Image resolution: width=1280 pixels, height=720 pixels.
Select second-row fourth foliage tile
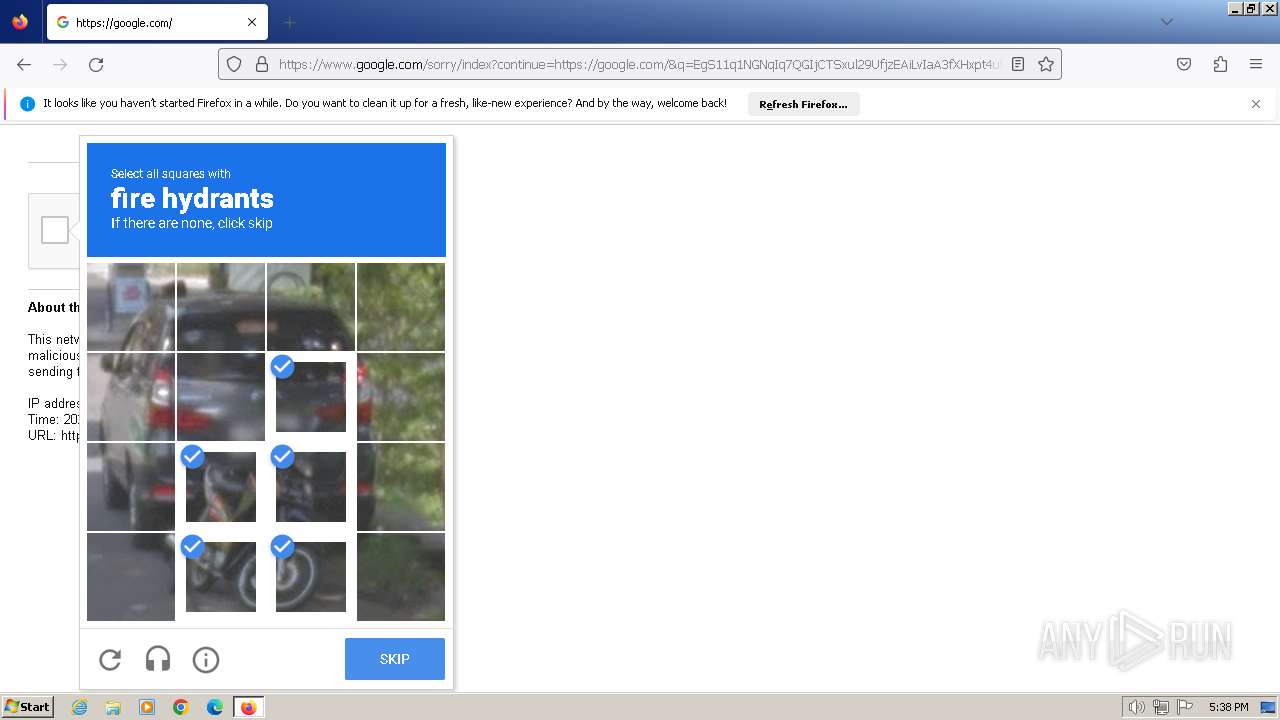pyautogui.click(x=401, y=397)
